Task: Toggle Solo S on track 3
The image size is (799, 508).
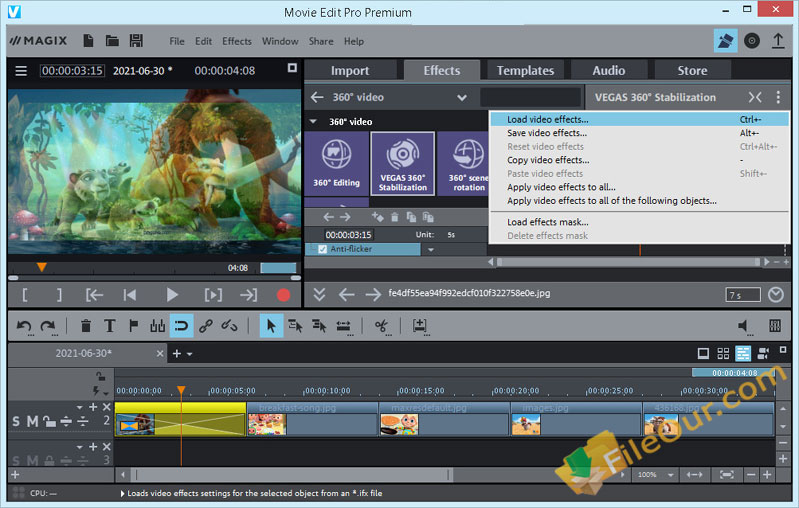Action: pyautogui.click(x=16, y=461)
